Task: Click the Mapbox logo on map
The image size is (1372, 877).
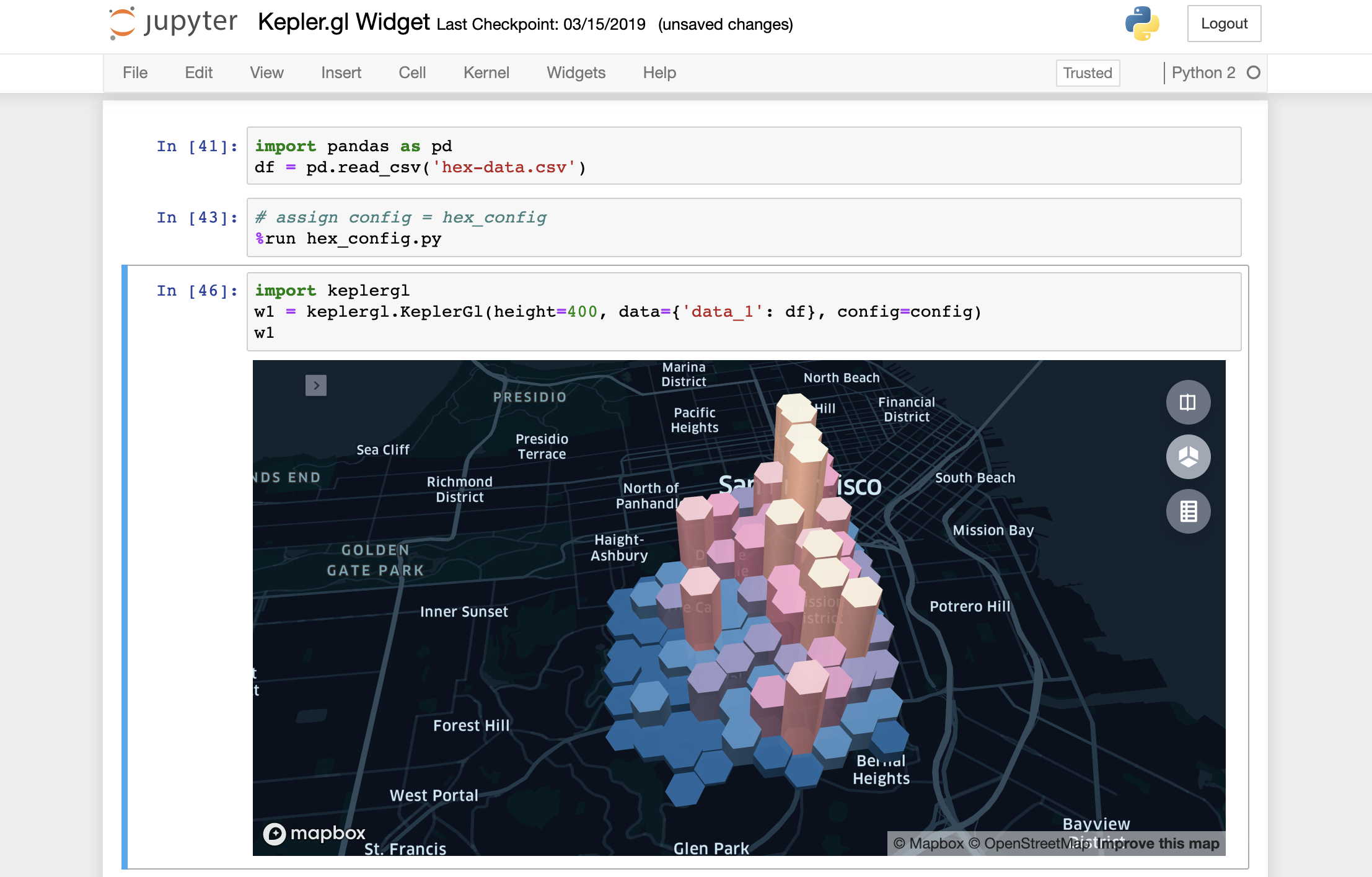Action: click(315, 833)
